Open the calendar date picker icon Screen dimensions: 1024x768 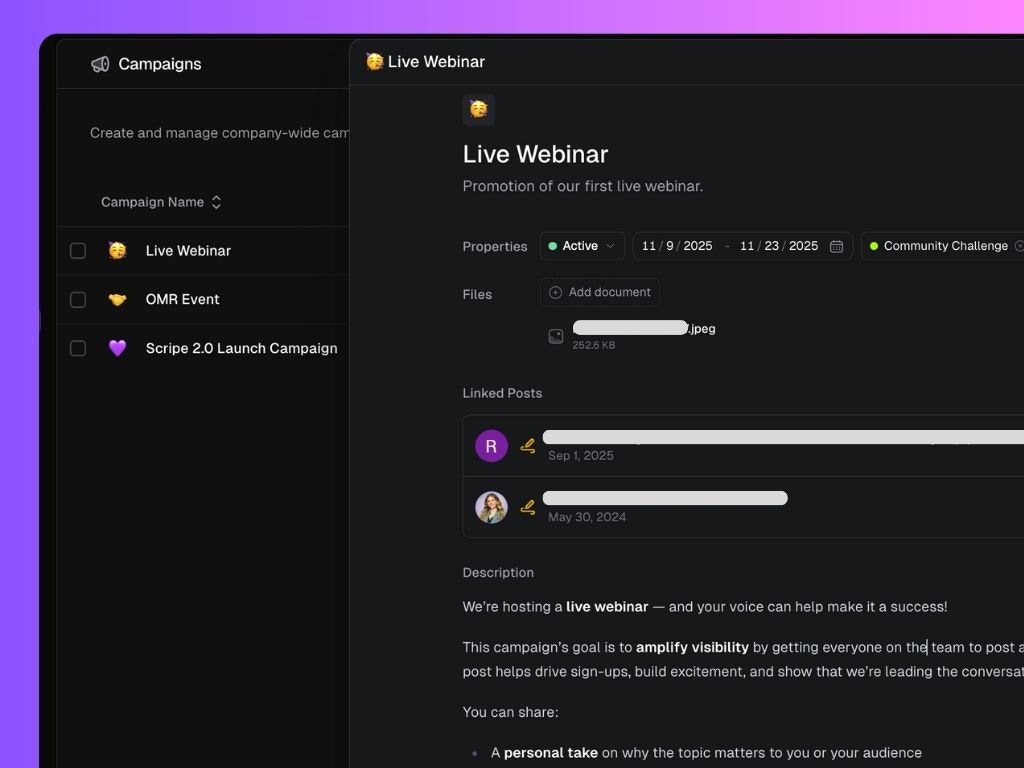pyautogui.click(x=836, y=246)
